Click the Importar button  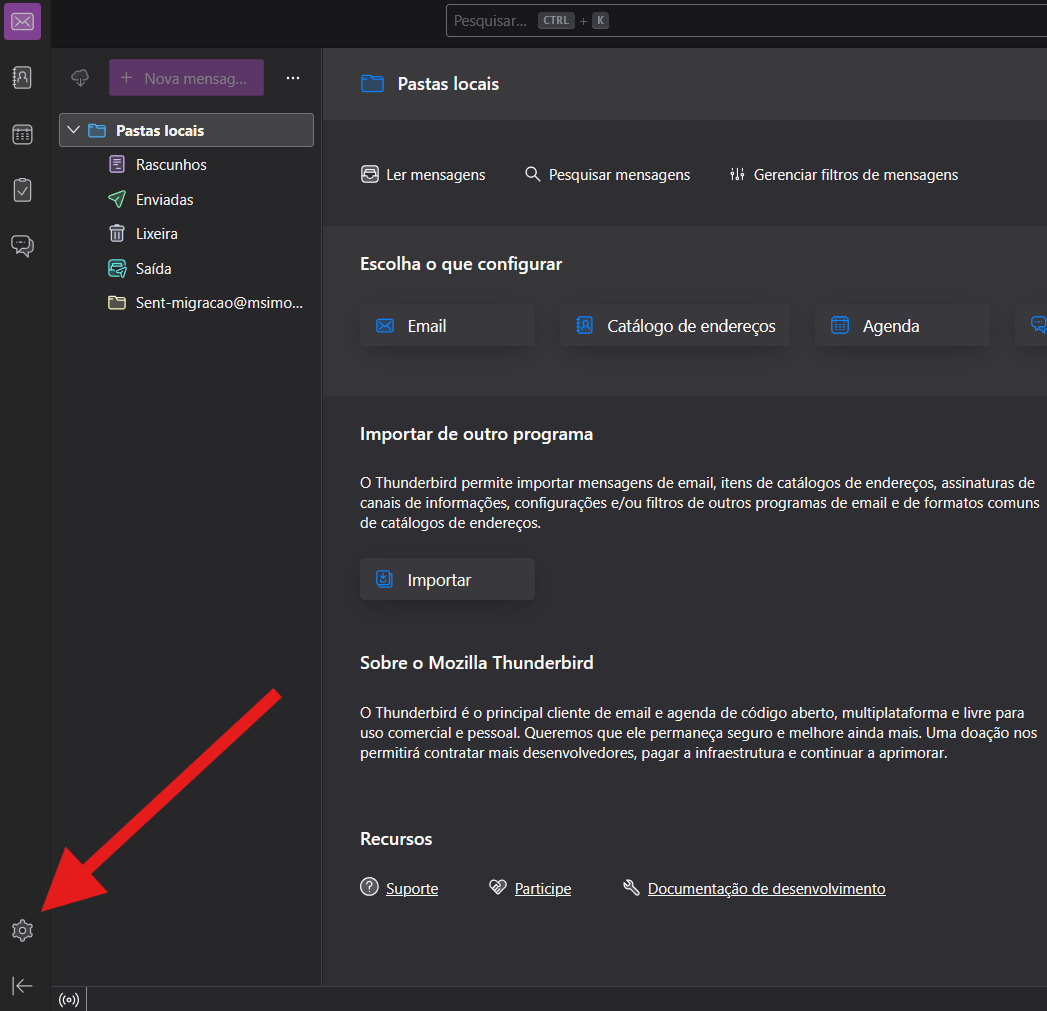pos(447,580)
